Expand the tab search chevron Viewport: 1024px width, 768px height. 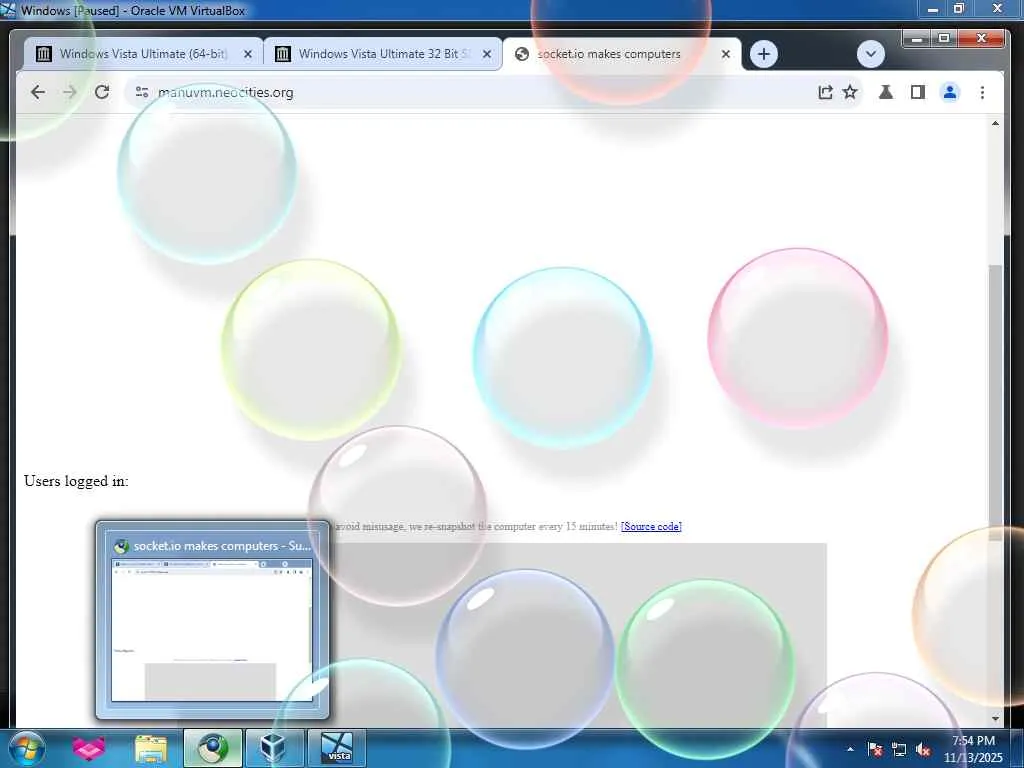coord(871,54)
